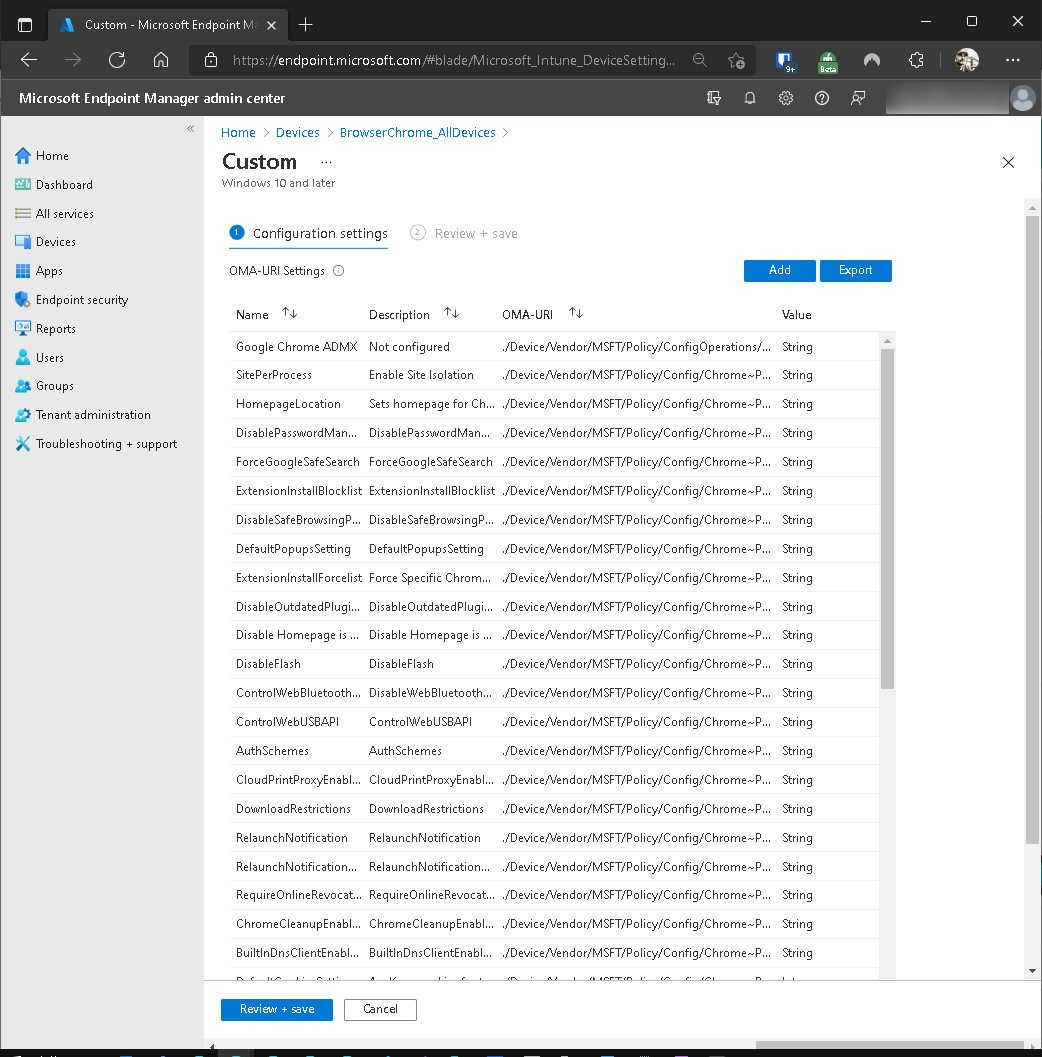Open Users in the sidebar
The width and height of the screenshot is (1042, 1057).
pos(39,358)
